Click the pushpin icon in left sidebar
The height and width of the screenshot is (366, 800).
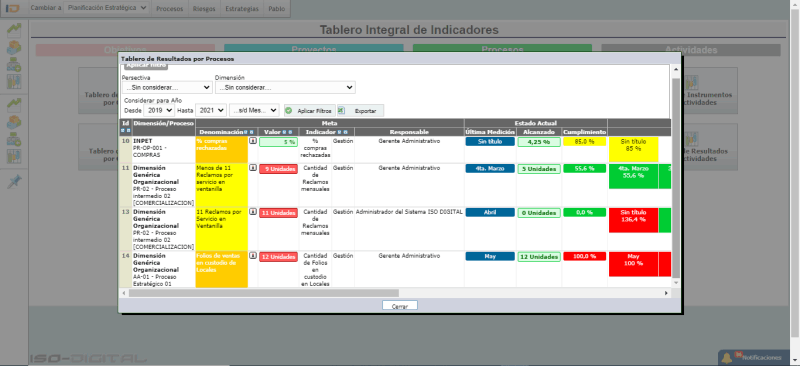14,181
